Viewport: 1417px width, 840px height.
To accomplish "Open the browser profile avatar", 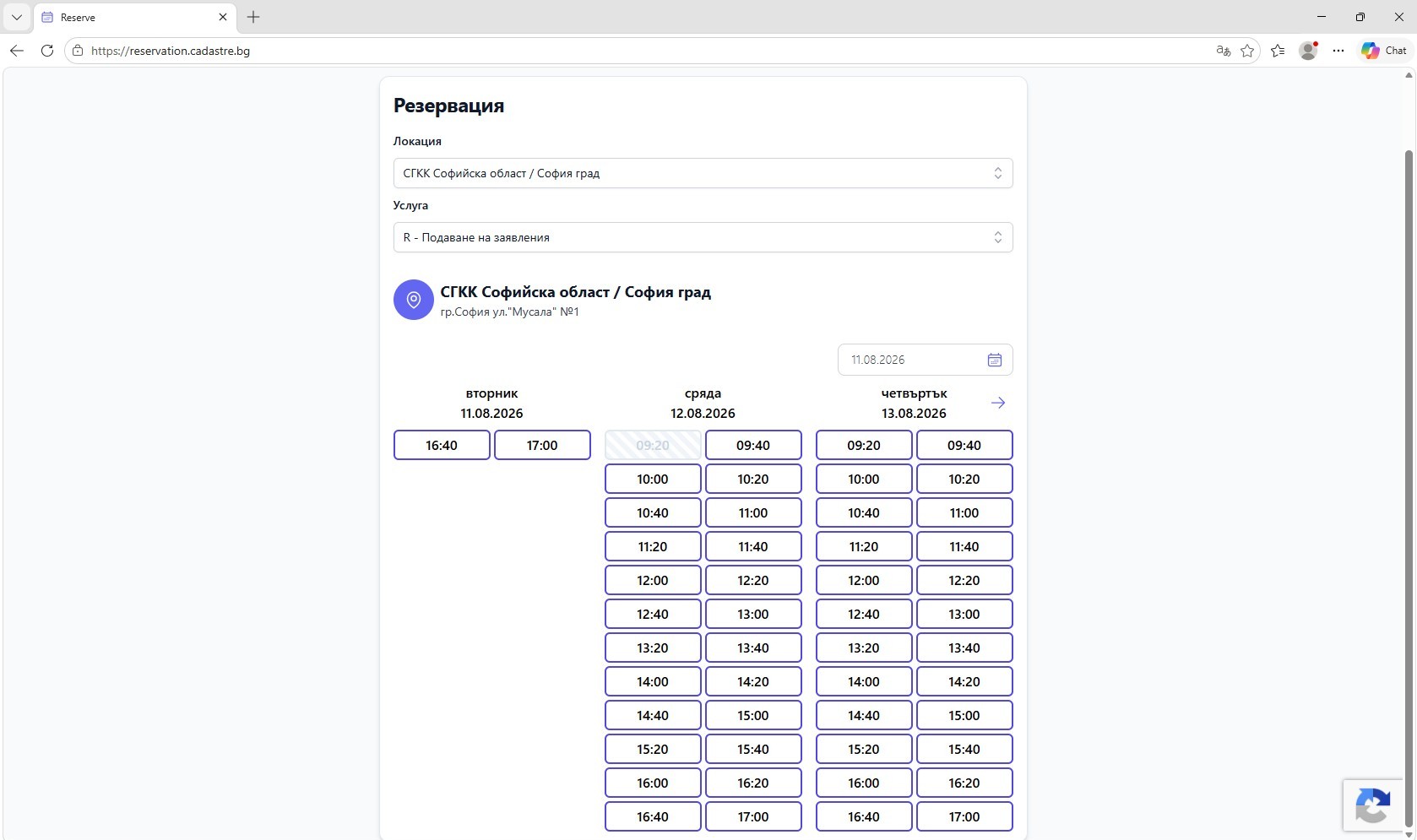I will point(1308,51).
